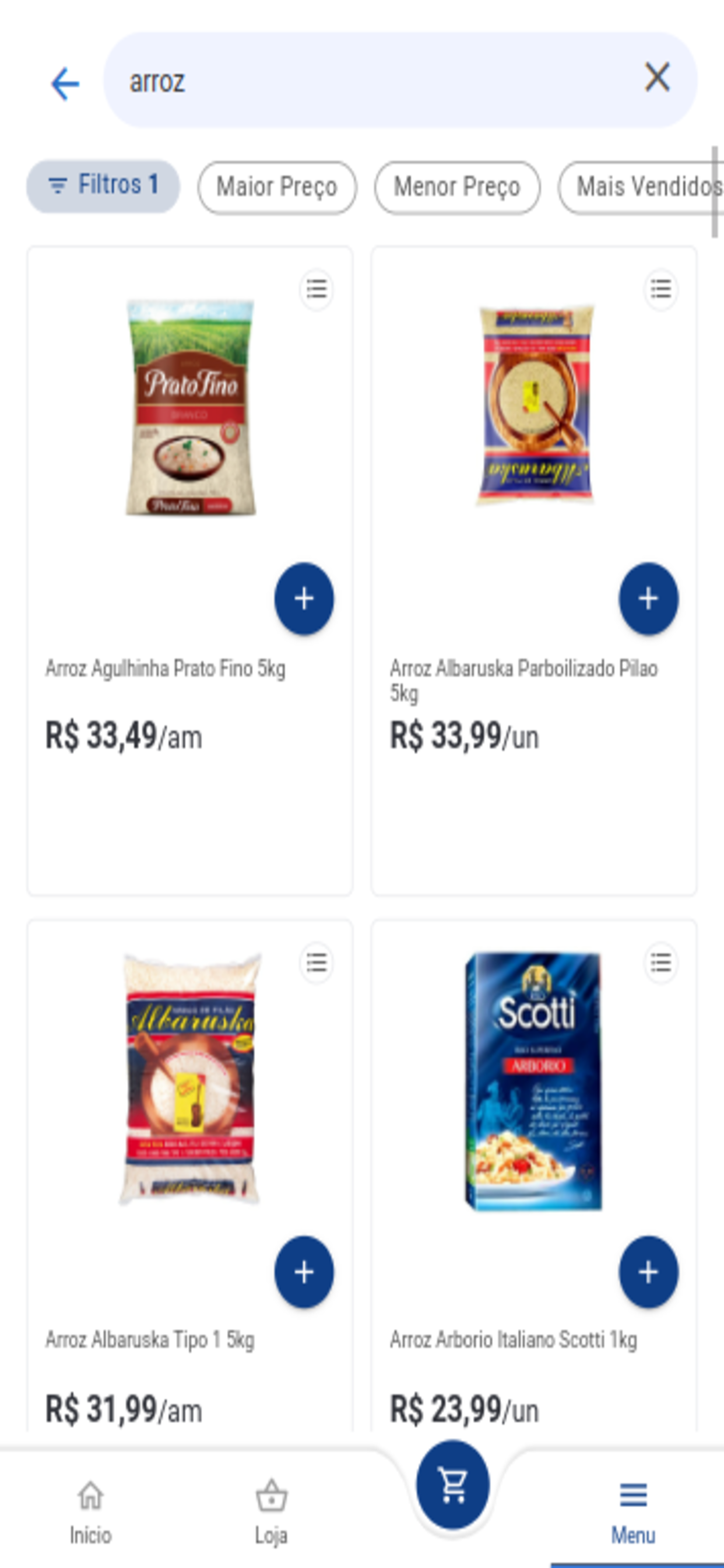
Task: Open the Menu tab
Action: click(x=633, y=1511)
